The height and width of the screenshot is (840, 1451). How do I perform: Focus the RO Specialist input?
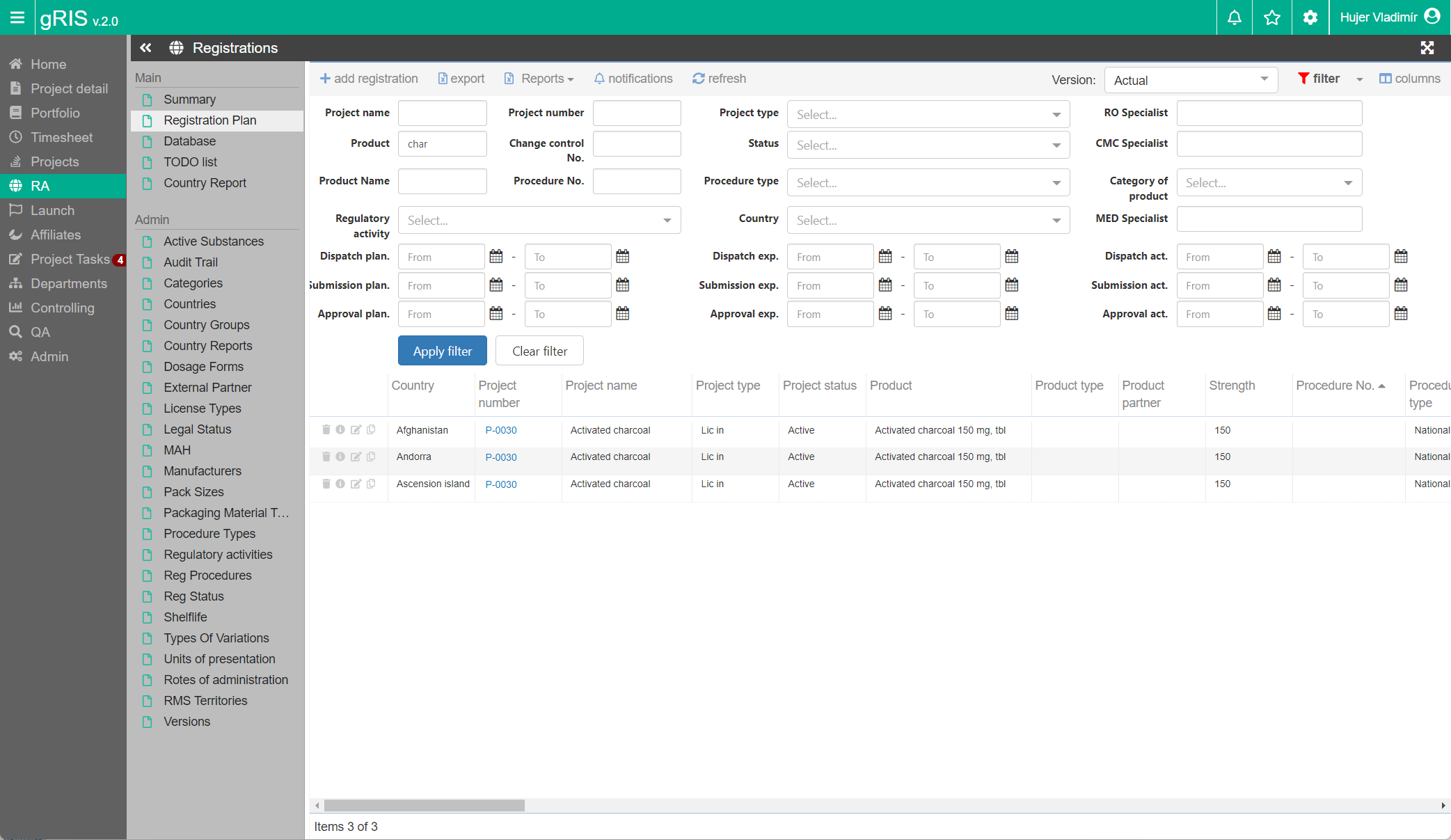1269,113
